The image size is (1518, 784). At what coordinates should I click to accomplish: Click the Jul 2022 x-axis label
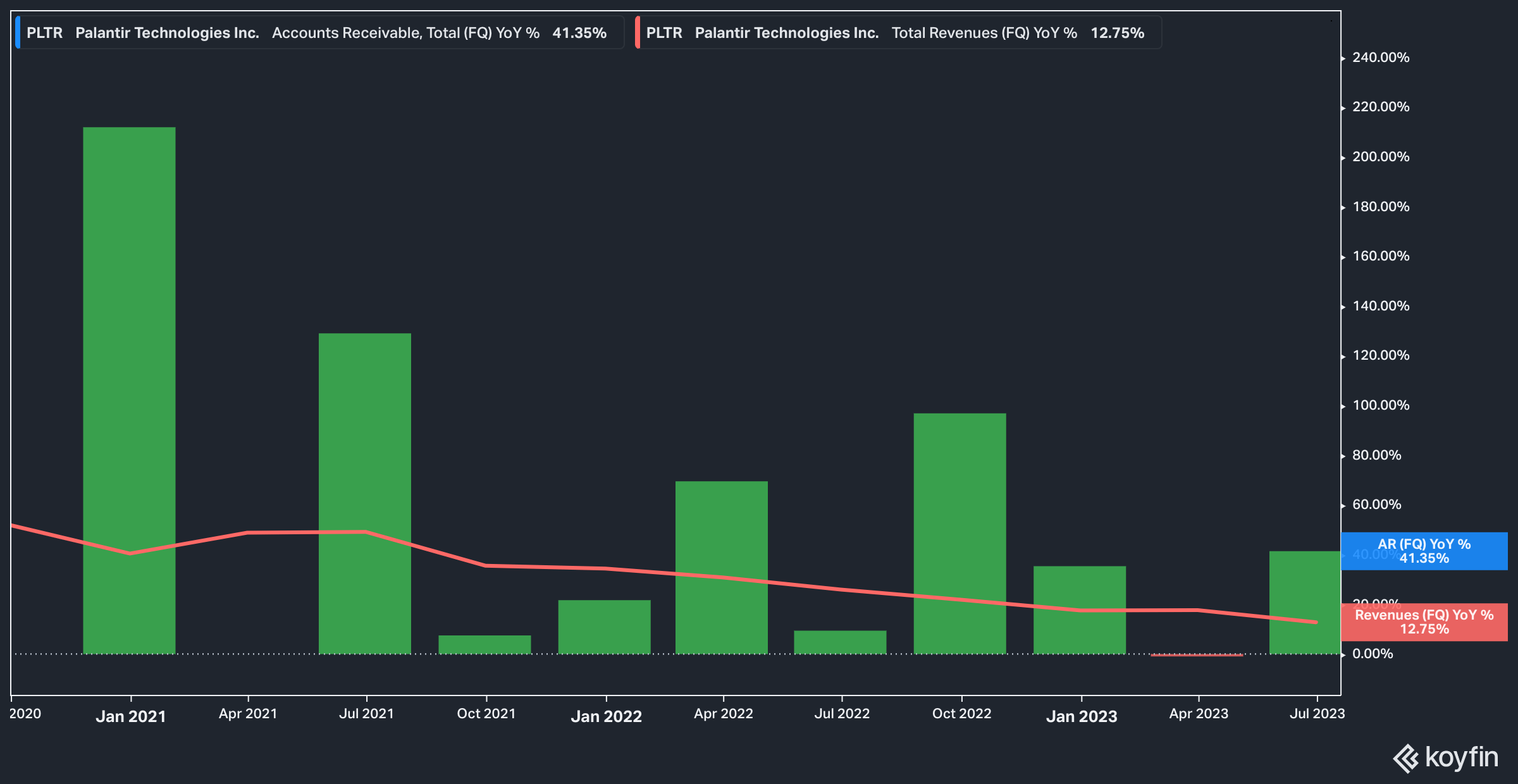click(842, 714)
